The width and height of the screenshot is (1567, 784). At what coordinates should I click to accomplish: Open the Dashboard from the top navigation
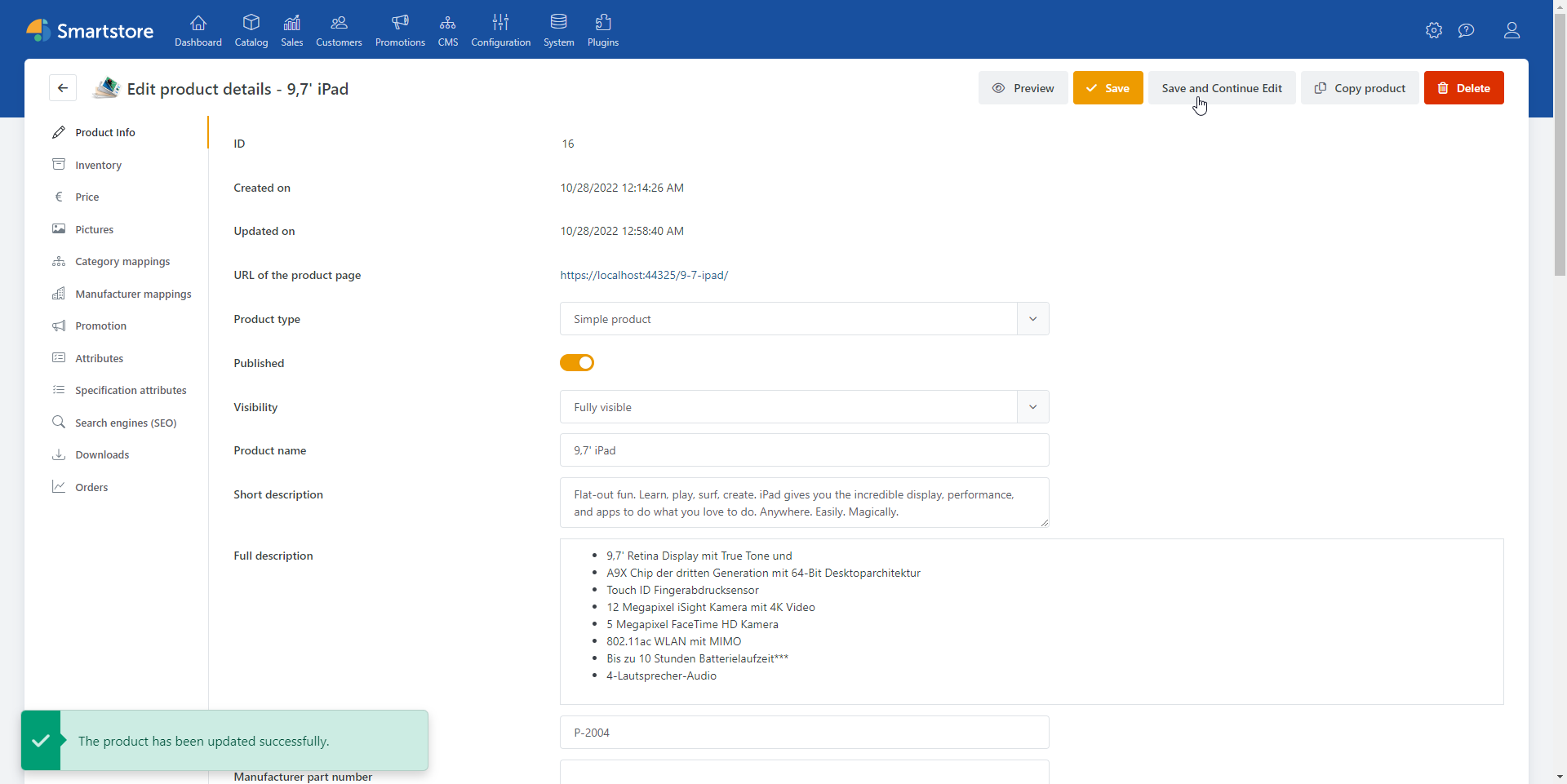(x=198, y=30)
